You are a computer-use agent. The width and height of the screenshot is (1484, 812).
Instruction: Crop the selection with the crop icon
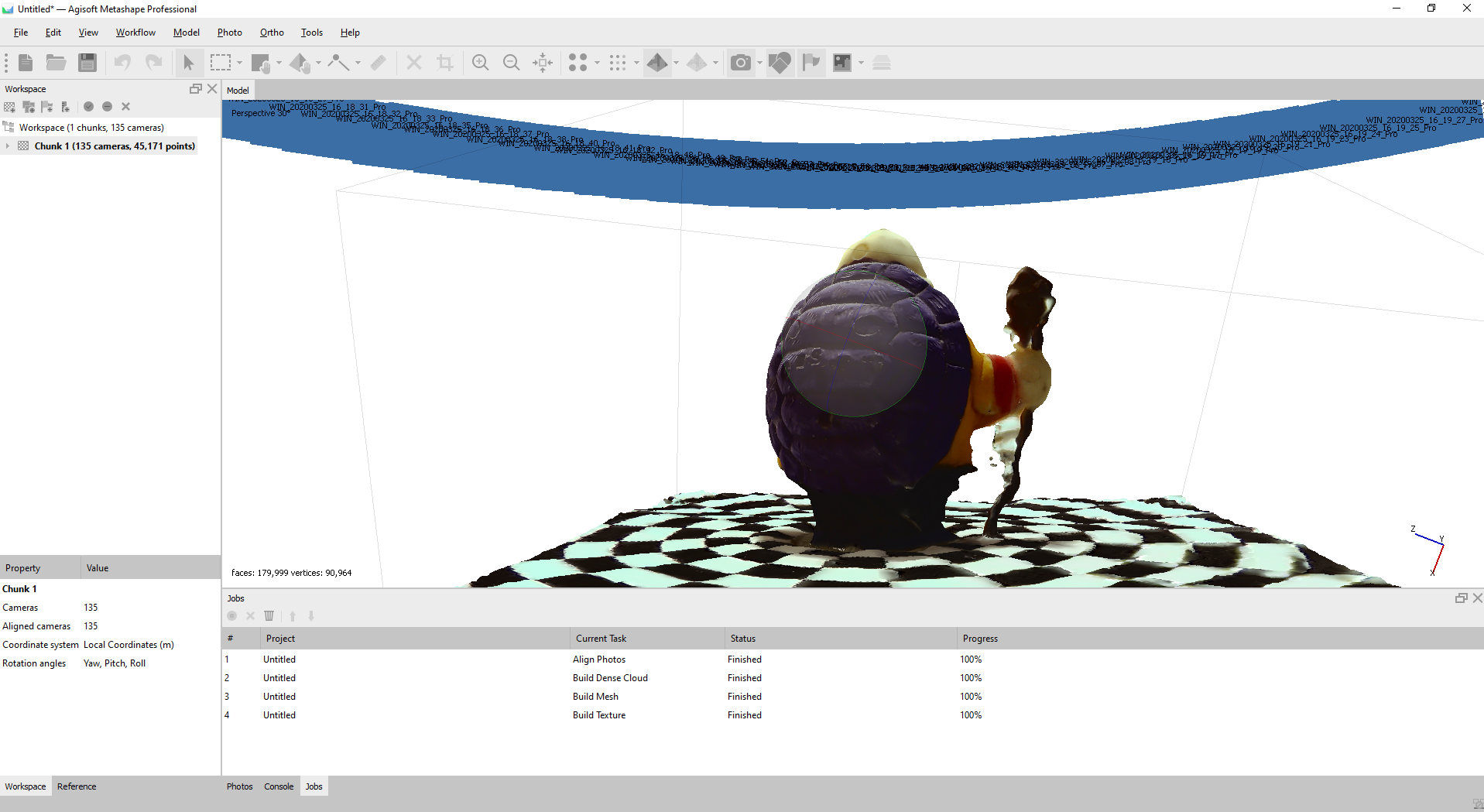[x=445, y=63]
